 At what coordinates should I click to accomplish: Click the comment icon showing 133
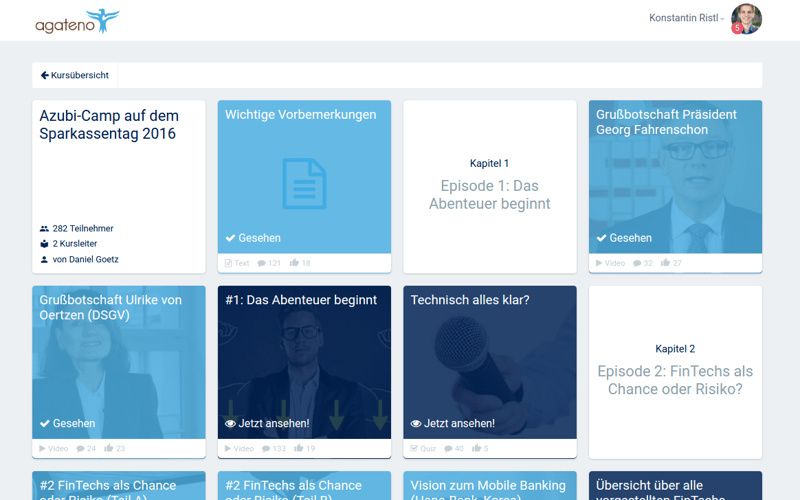(266, 449)
